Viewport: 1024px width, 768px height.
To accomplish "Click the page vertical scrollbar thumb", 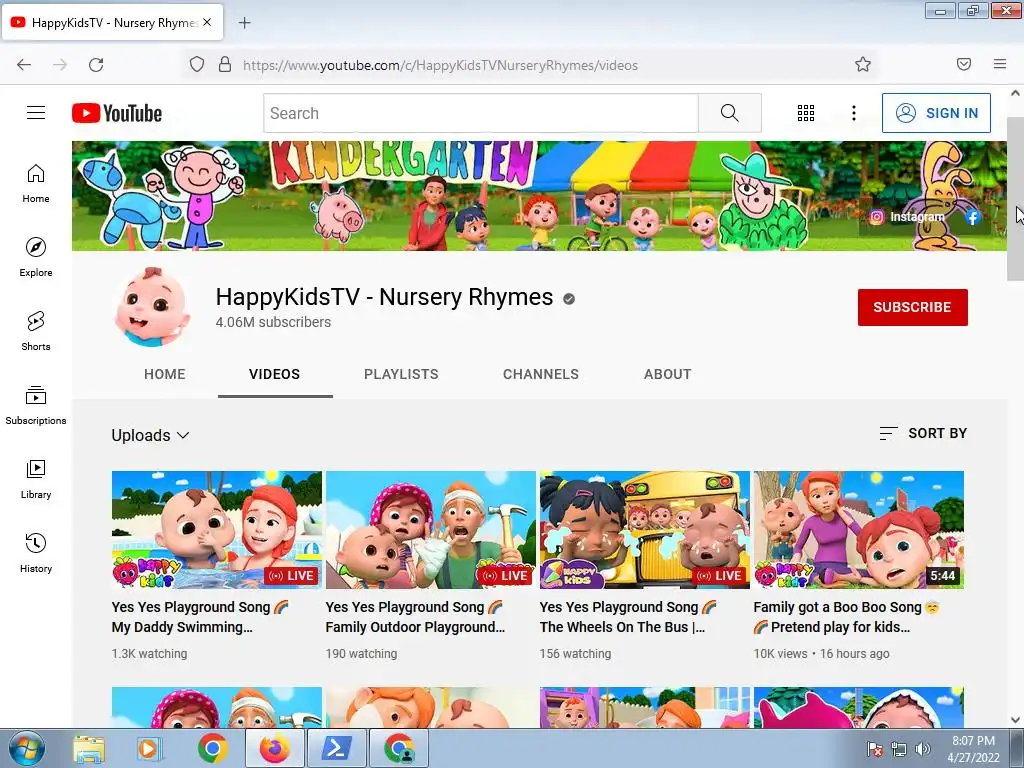I will pos(1015,199).
